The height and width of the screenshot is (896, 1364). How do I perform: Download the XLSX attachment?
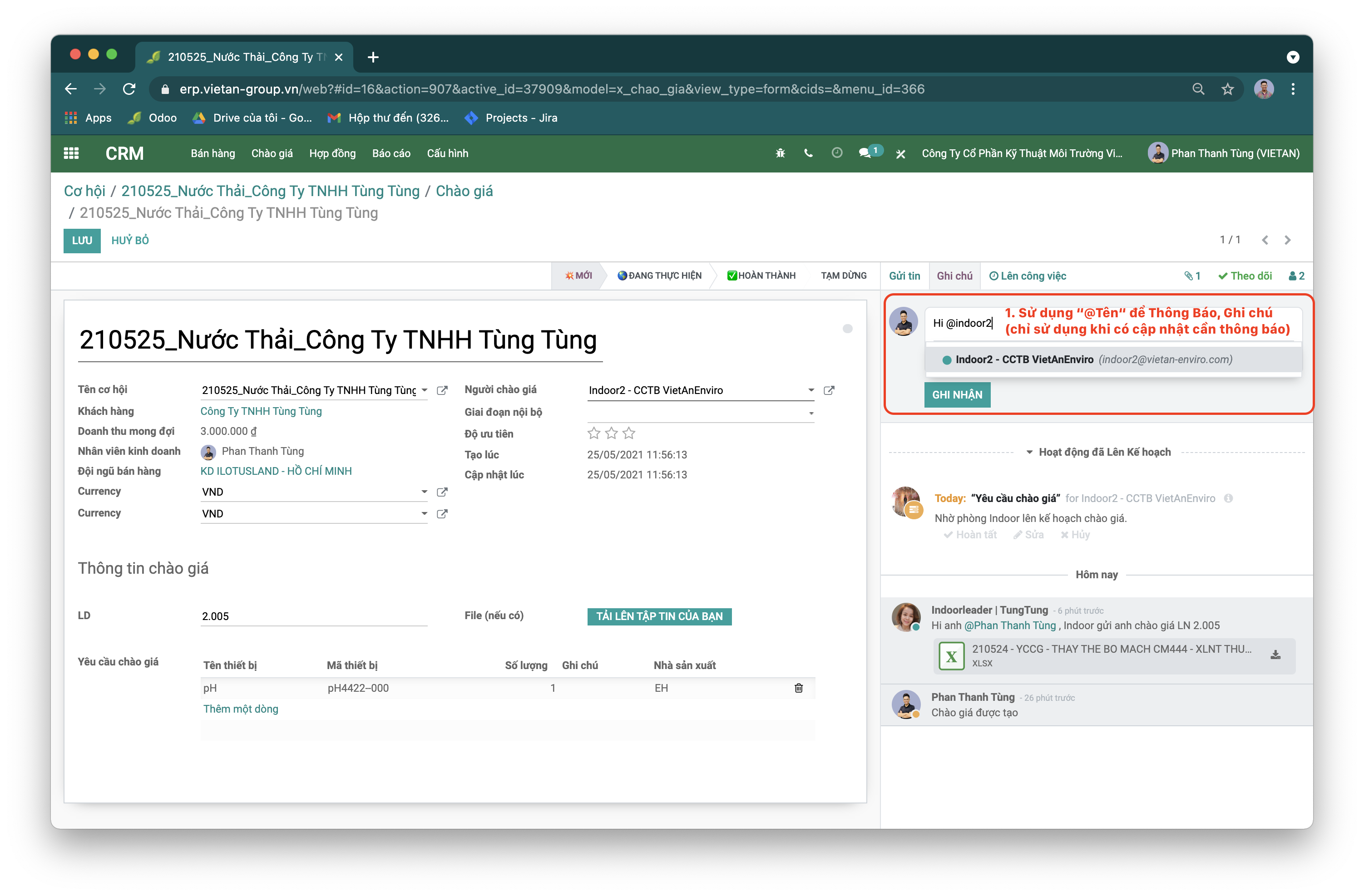(x=1275, y=655)
